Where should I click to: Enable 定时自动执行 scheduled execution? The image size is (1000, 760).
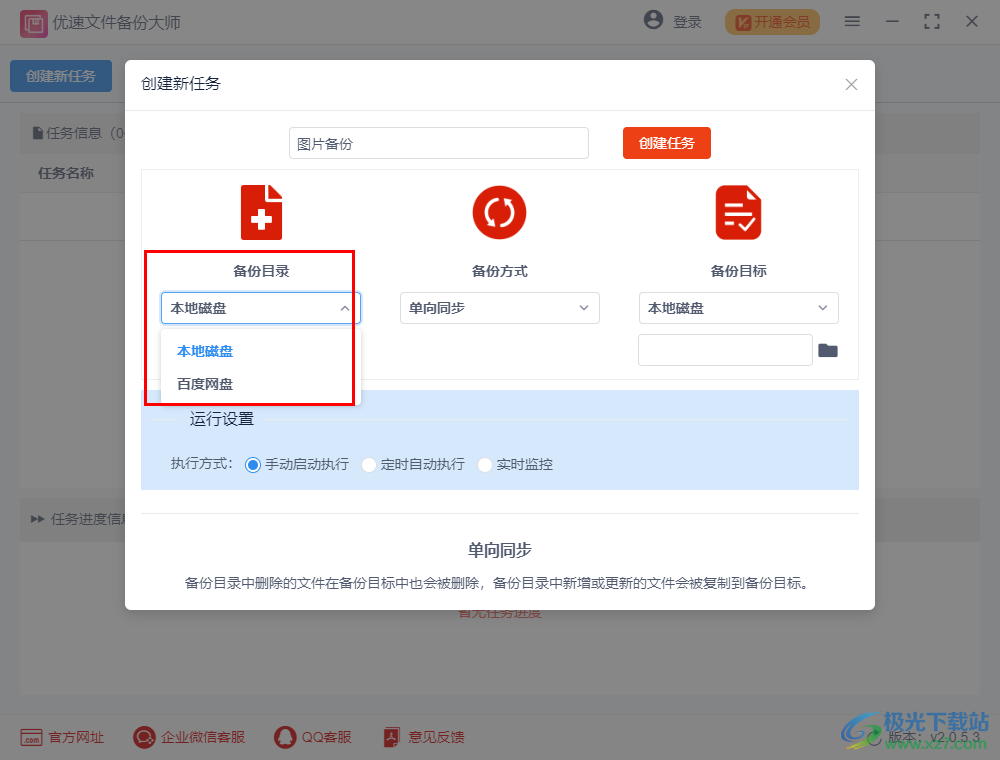(x=369, y=464)
